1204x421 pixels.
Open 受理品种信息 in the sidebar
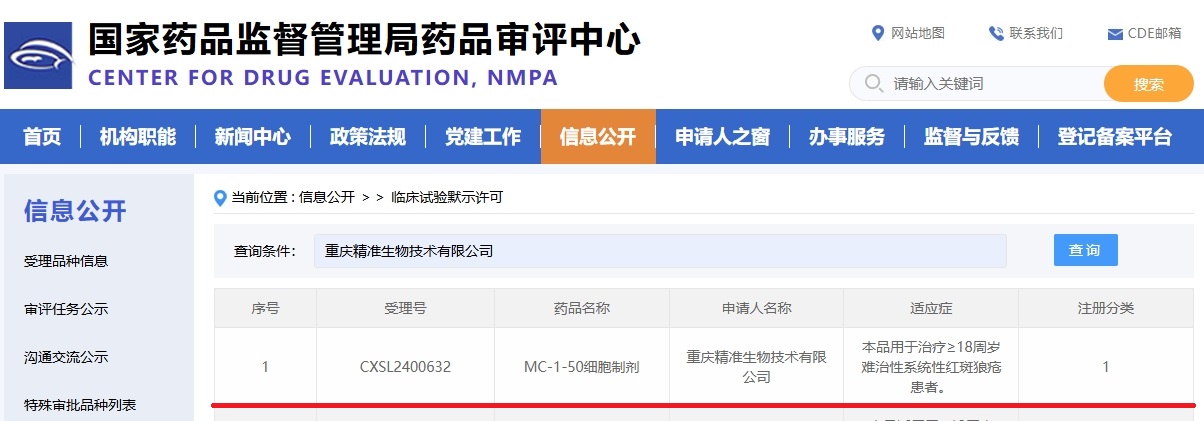66,261
